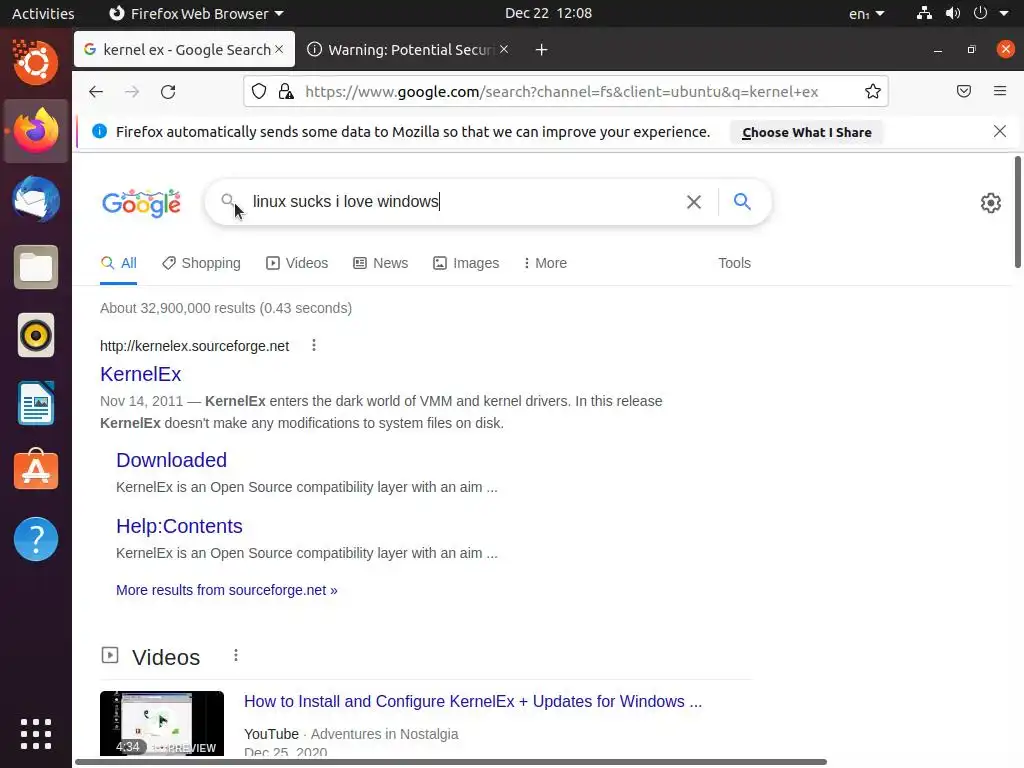Select the Shopping results tab
The height and width of the screenshot is (768, 1024).
tap(201, 263)
